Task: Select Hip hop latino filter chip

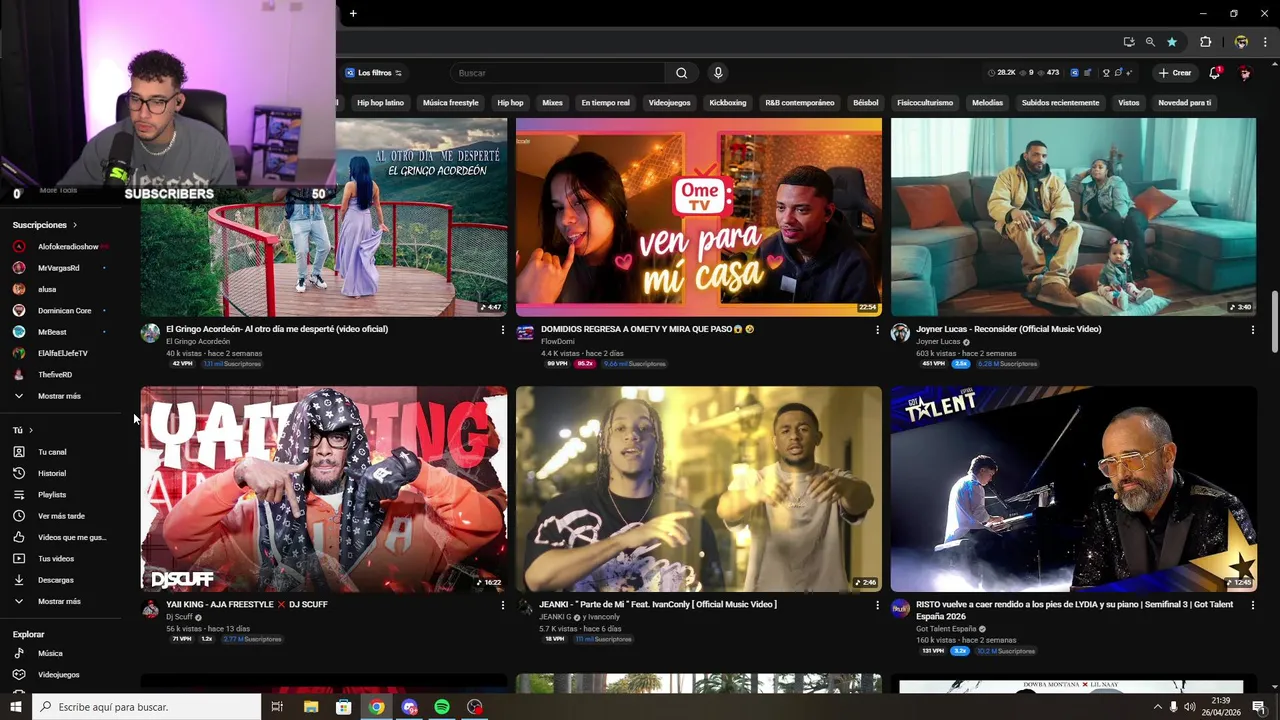Action: click(x=380, y=103)
